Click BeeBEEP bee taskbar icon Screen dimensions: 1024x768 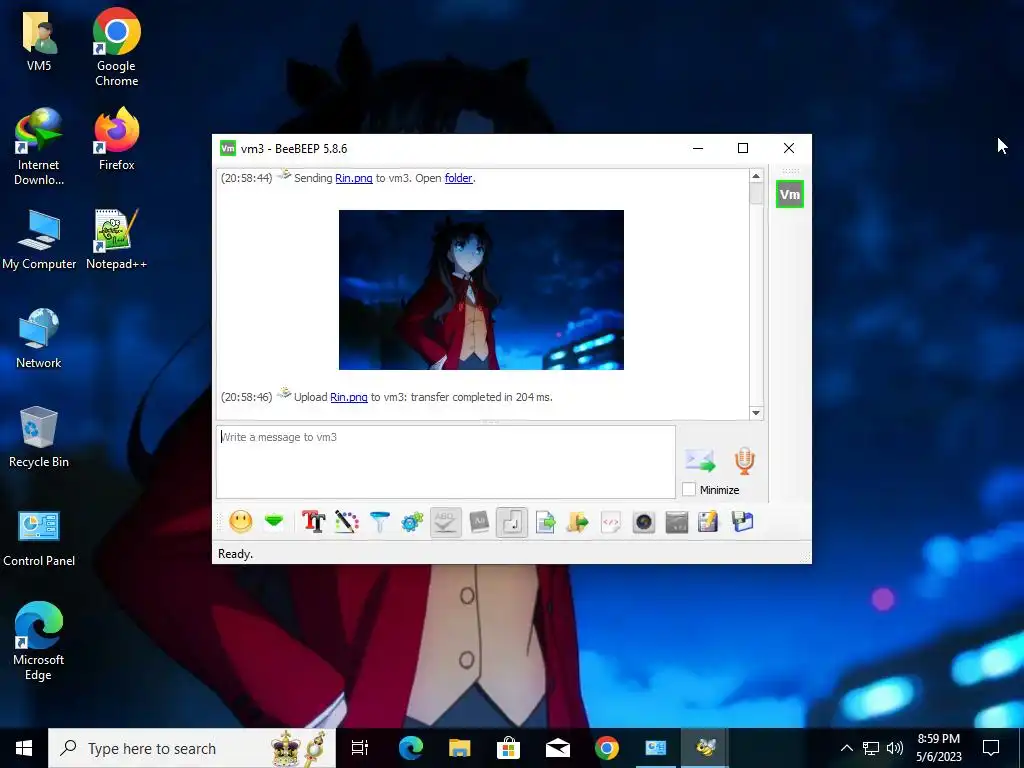[x=705, y=748]
